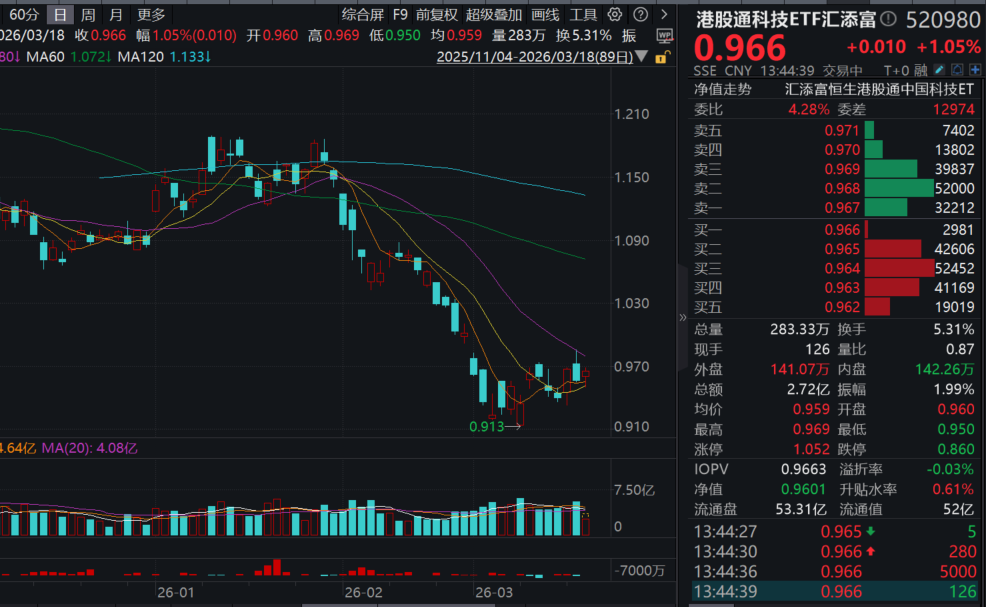Click the help question mark icon
Image resolution: width=986 pixels, height=607 pixels.
pos(638,15)
